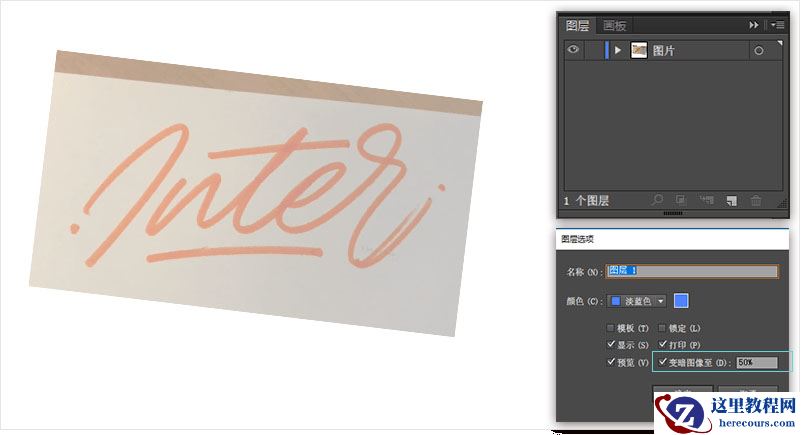Viewport: 801px width, 435px height.
Task: Open the Layers panel flyout menu
Action: coord(778,25)
